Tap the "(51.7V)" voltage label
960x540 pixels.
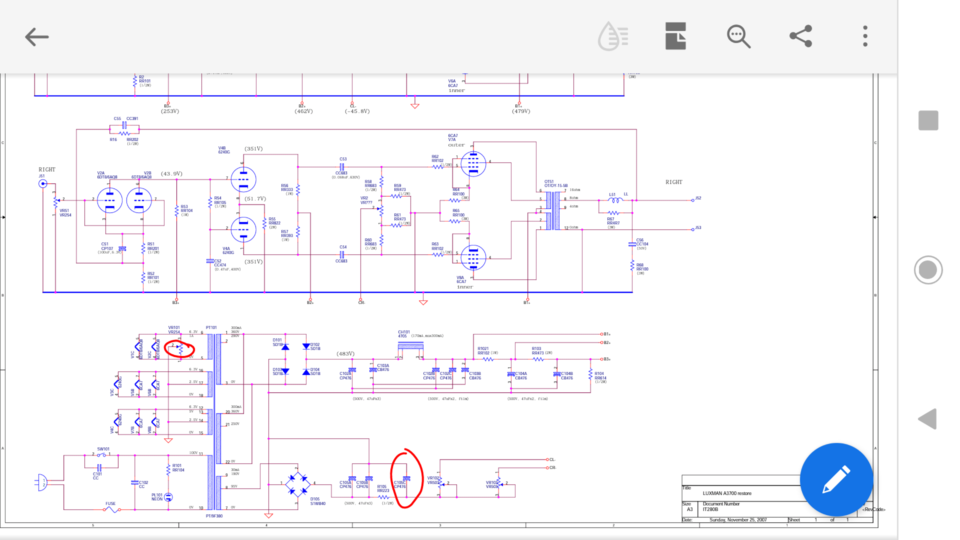(x=255, y=199)
